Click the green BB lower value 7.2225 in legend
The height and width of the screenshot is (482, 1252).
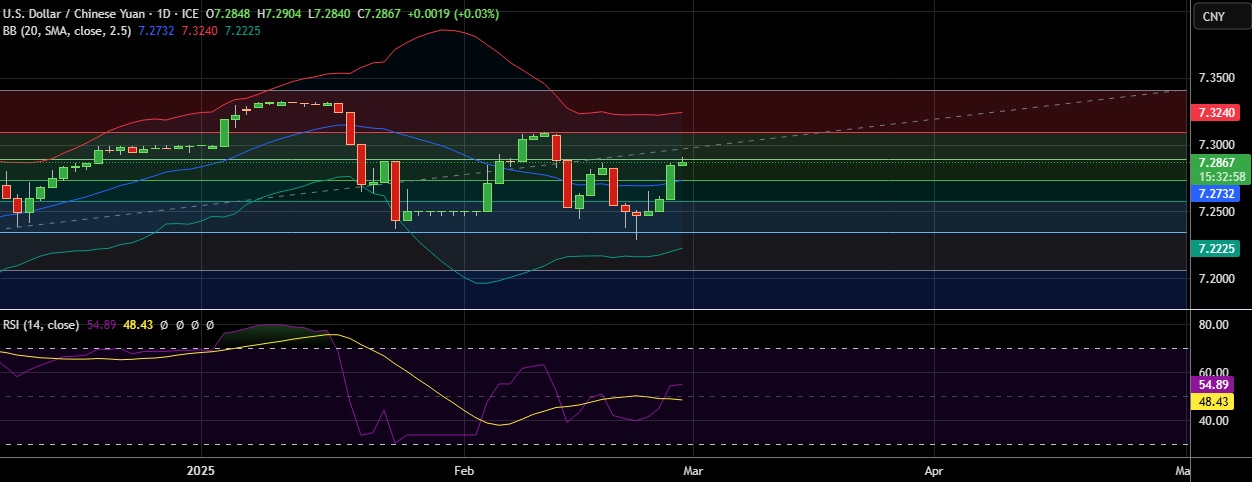pos(244,30)
